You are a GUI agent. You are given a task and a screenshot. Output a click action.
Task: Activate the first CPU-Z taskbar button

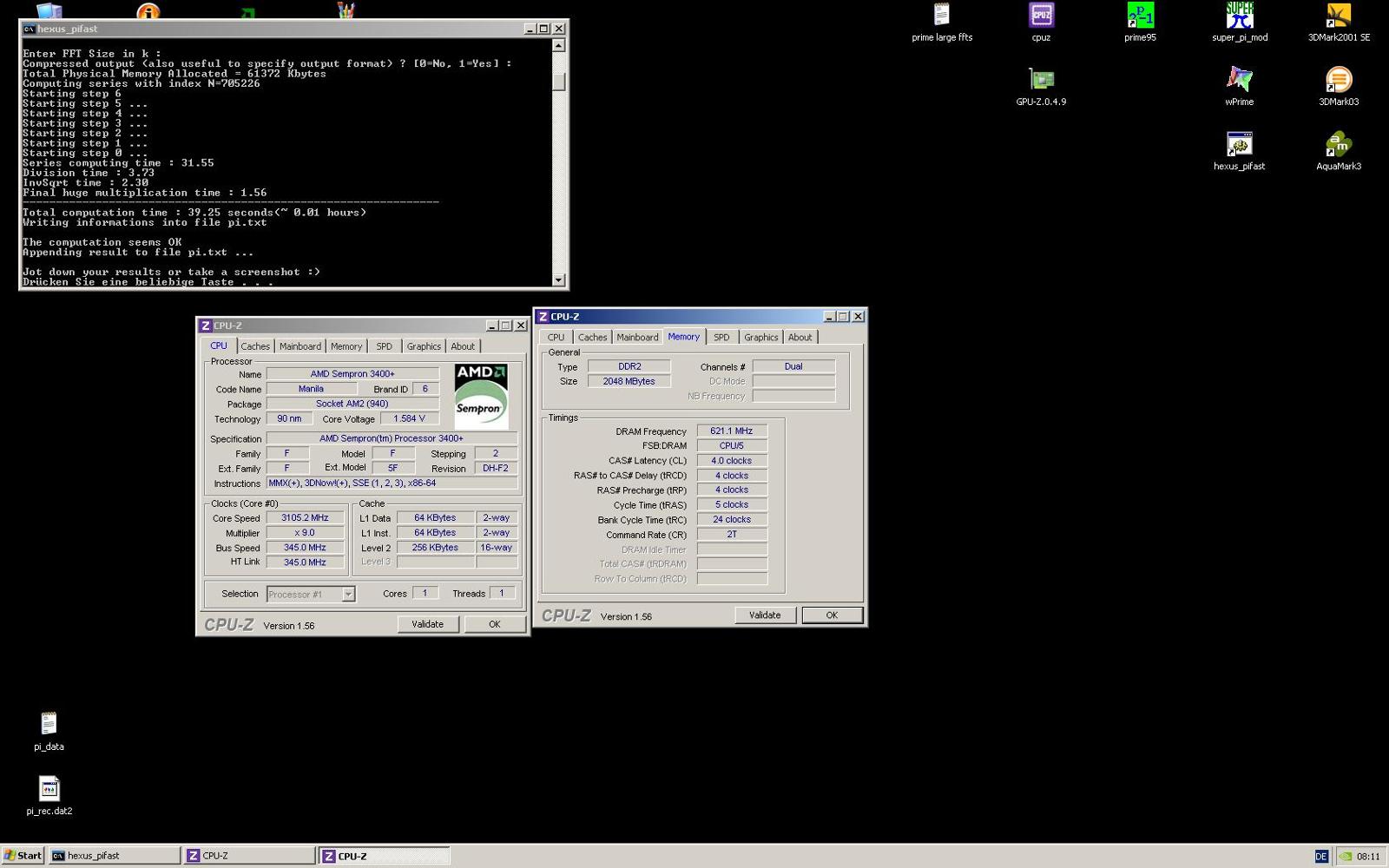tap(249, 855)
